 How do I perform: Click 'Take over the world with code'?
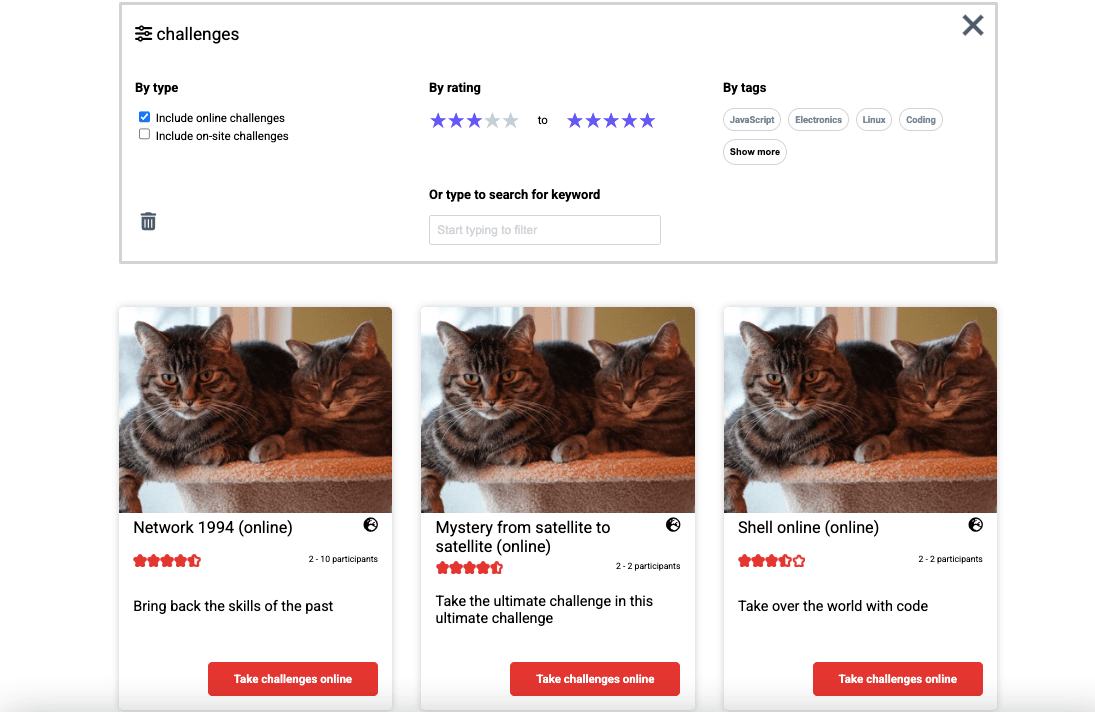(x=833, y=606)
